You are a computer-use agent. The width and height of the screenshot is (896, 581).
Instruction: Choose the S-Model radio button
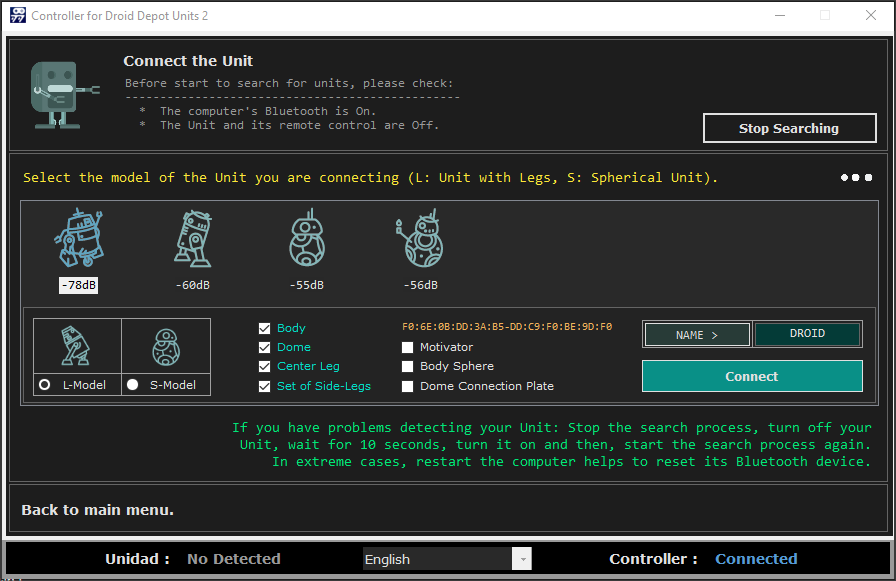tap(133, 385)
